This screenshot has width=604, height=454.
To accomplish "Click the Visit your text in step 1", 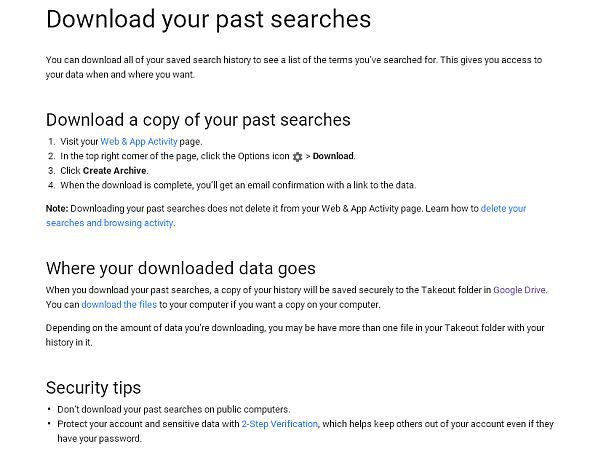I will click(79, 142).
